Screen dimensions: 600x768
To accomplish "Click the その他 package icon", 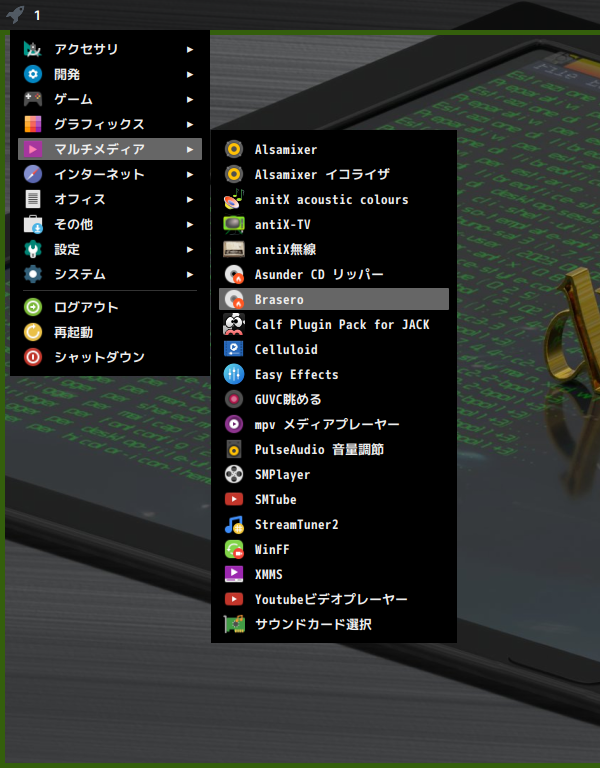I will pos(33,224).
